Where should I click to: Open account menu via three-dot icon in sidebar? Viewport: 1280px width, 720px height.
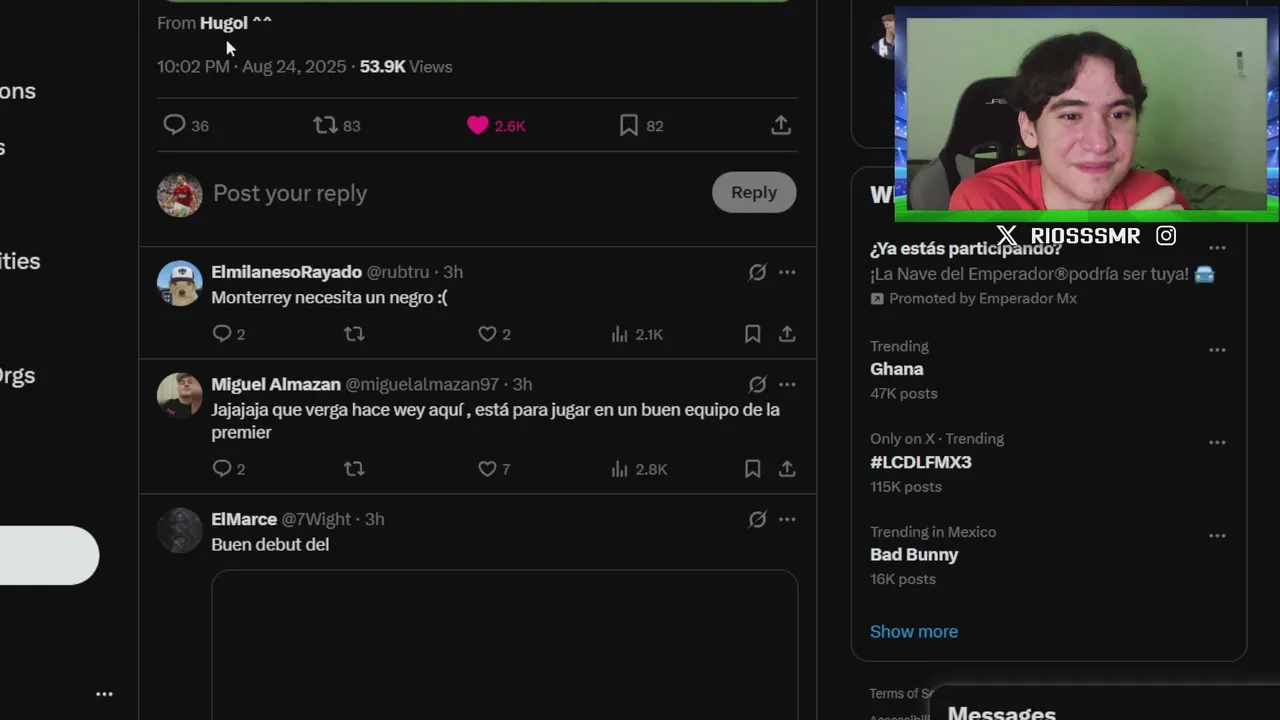pyautogui.click(x=104, y=694)
